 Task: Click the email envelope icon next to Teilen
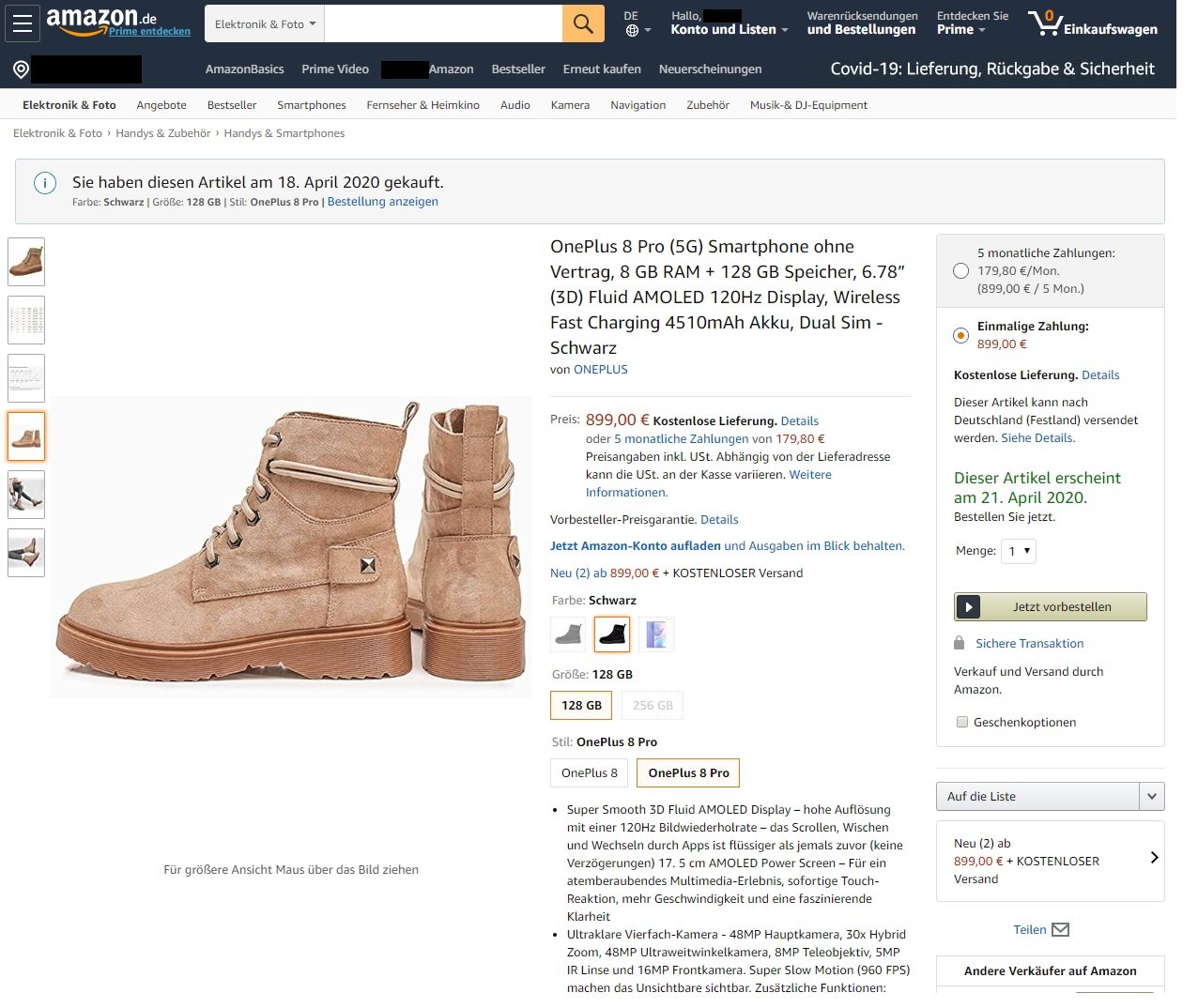(1060, 930)
